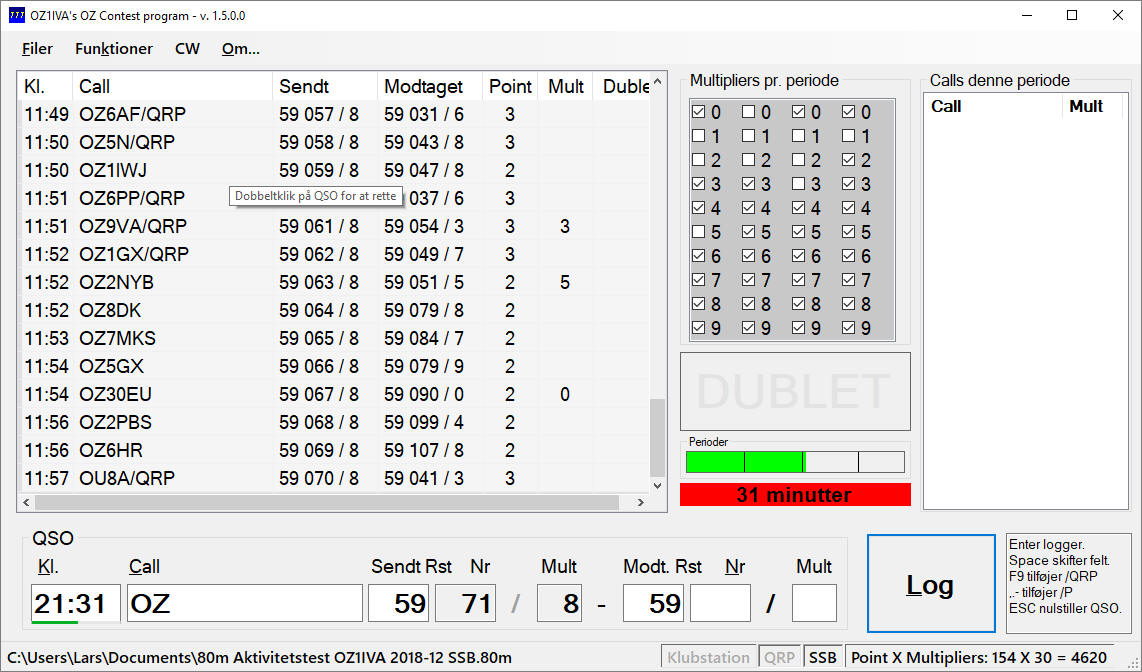Focus the empty received Mult field
The image size is (1142, 672).
pos(814,604)
